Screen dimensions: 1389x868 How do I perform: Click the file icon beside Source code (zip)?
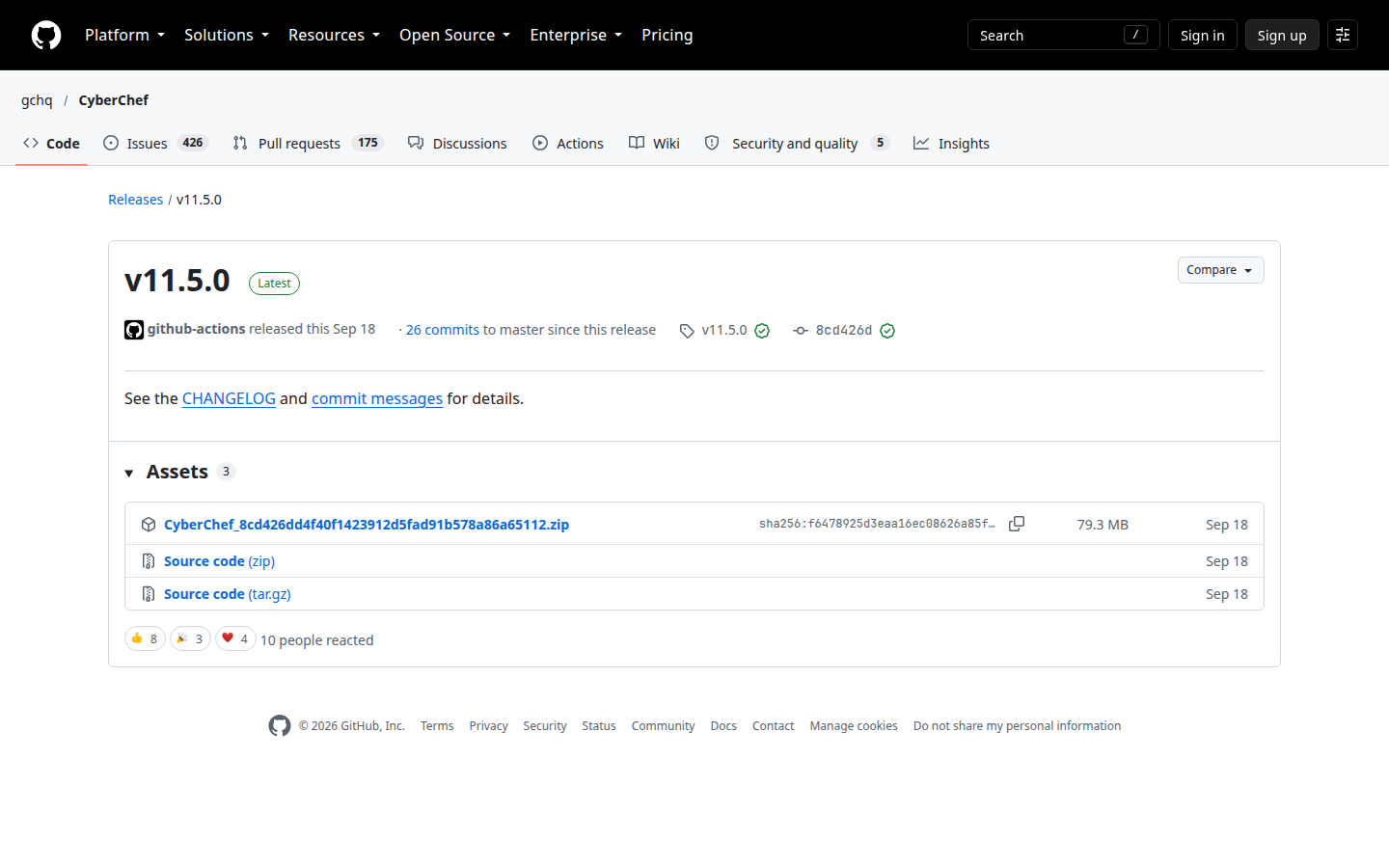(x=149, y=561)
